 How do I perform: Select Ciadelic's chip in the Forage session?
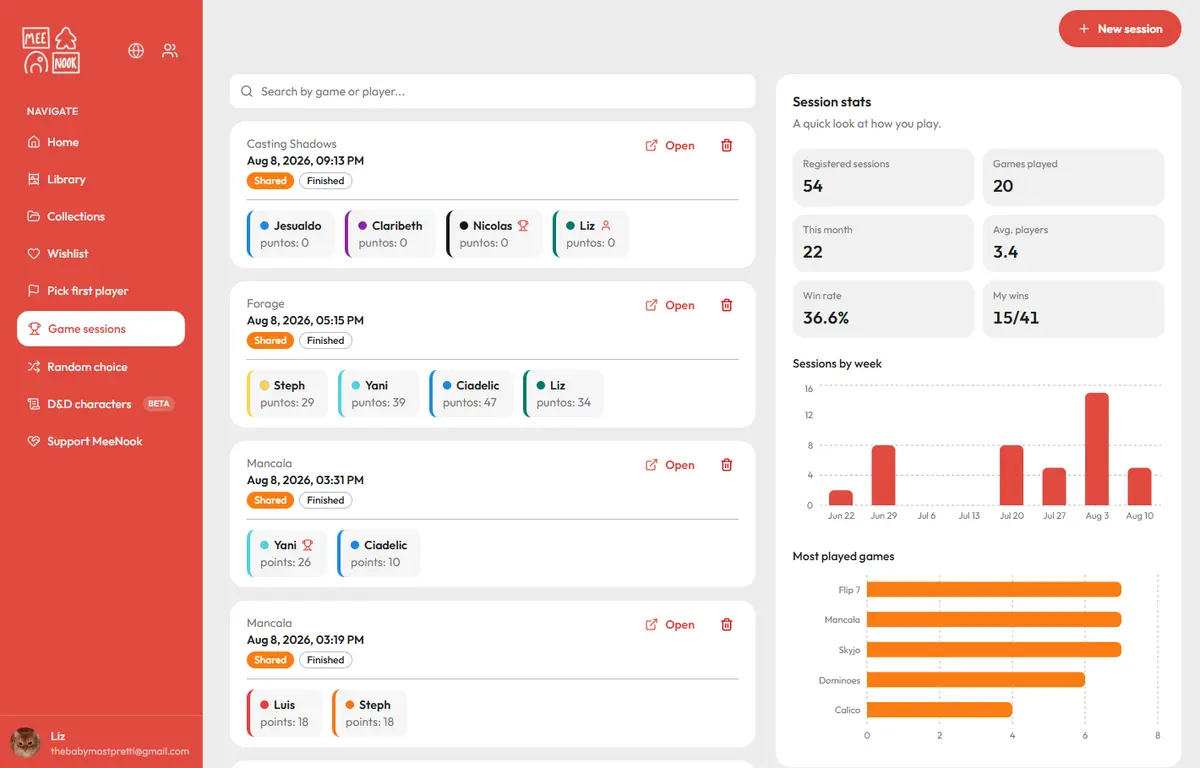point(471,394)
